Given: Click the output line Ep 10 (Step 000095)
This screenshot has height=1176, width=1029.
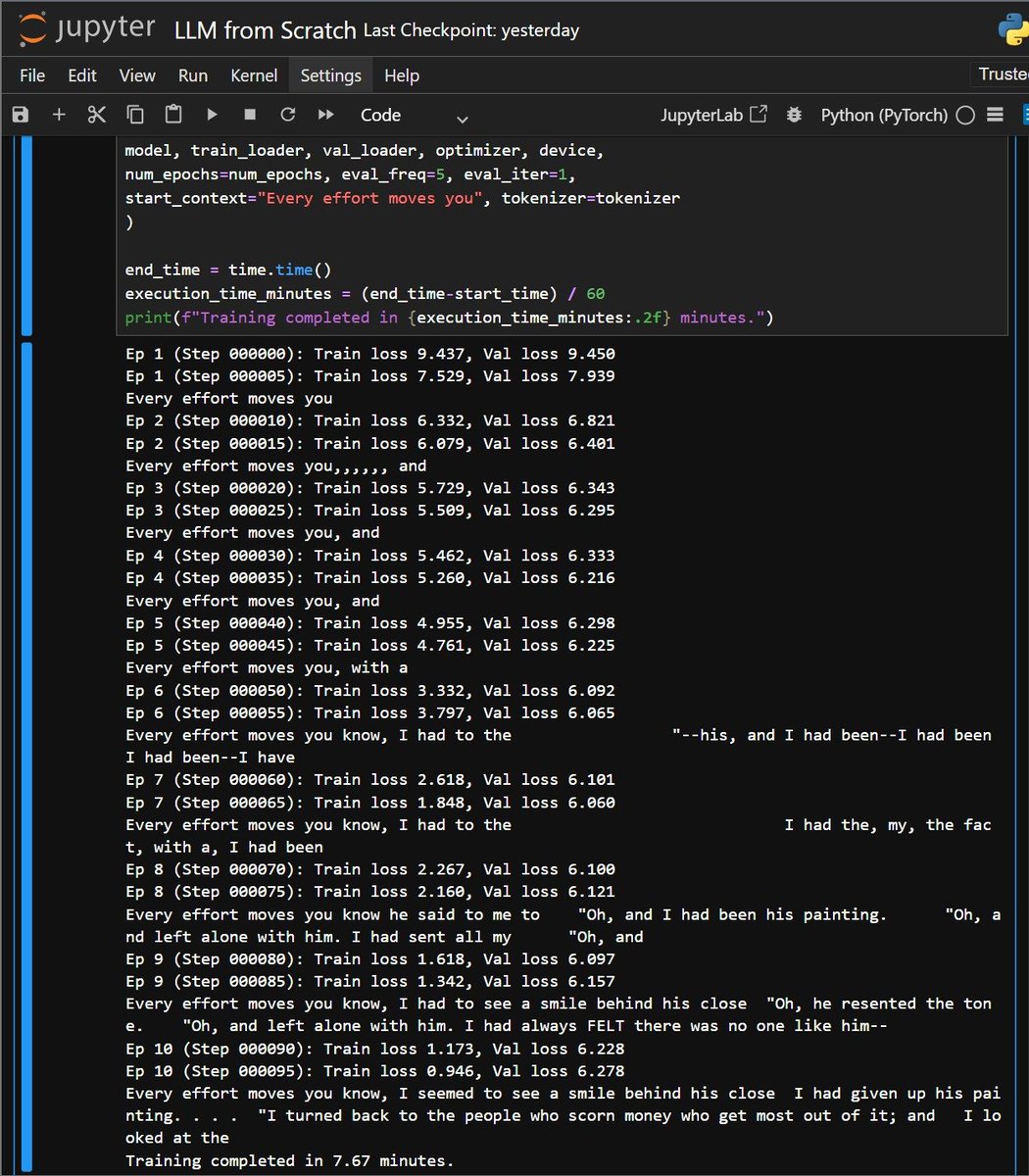Looking at the screenshot, I should click(375, 1071).
